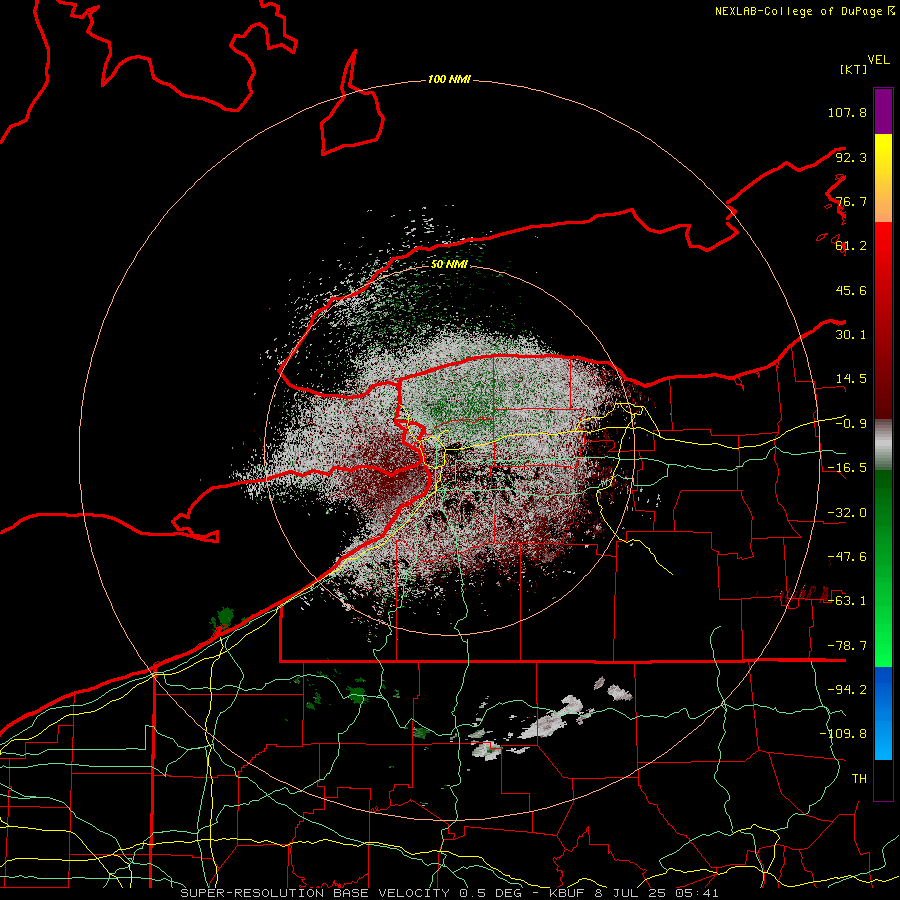Click the 100 NMI range ring label

tap(449, 79)
